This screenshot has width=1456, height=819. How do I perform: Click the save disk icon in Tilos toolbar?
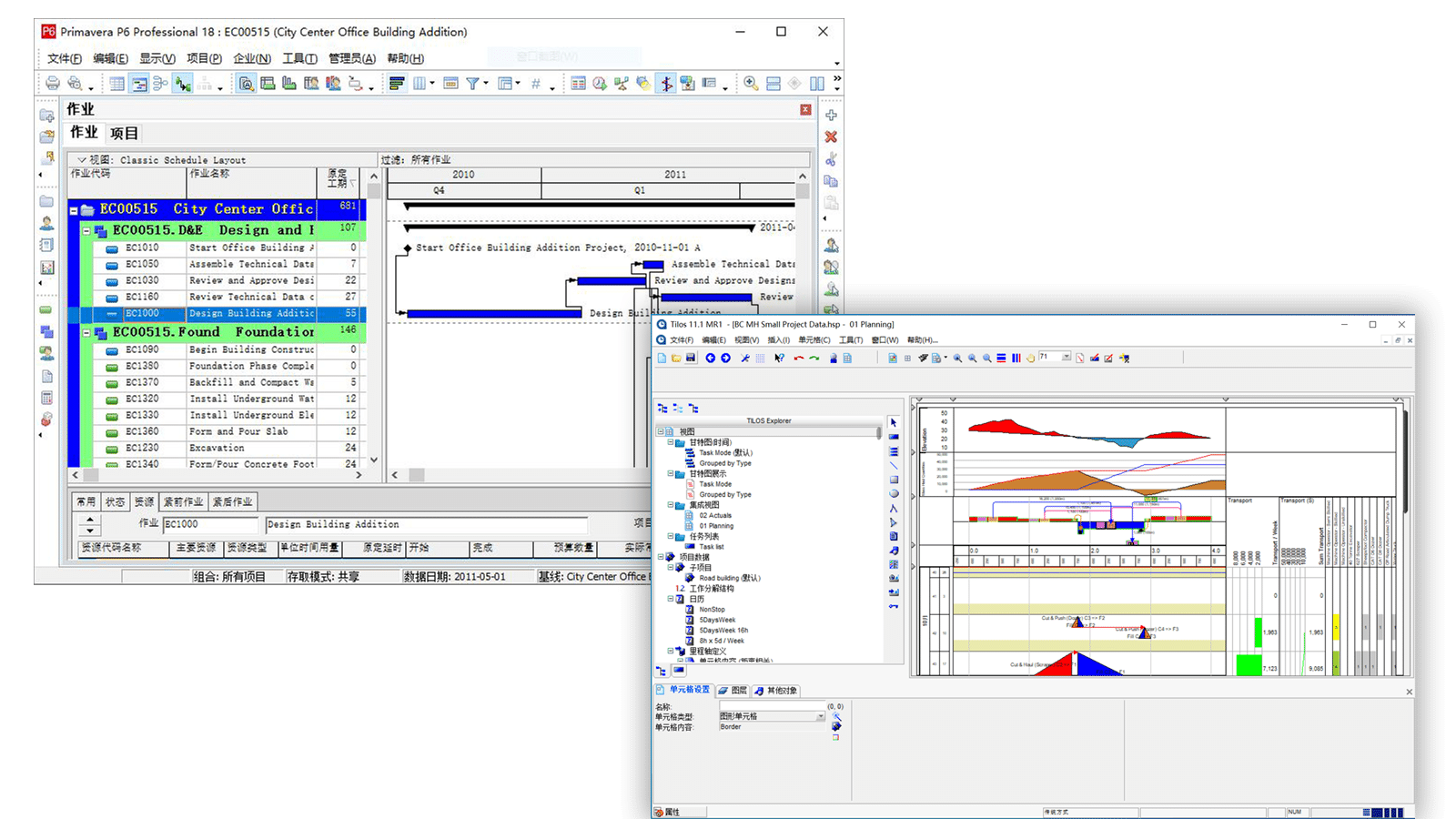click(x=691, y=359)
